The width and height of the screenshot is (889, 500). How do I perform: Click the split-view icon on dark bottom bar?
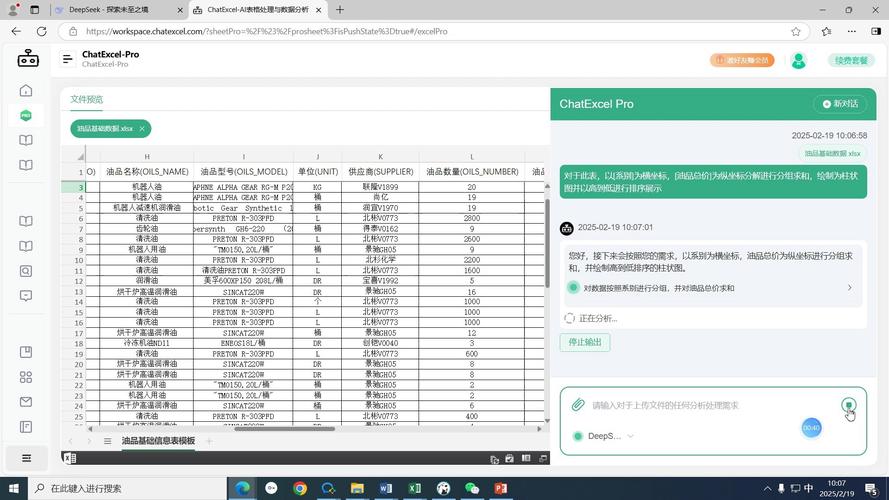(526, 458)
